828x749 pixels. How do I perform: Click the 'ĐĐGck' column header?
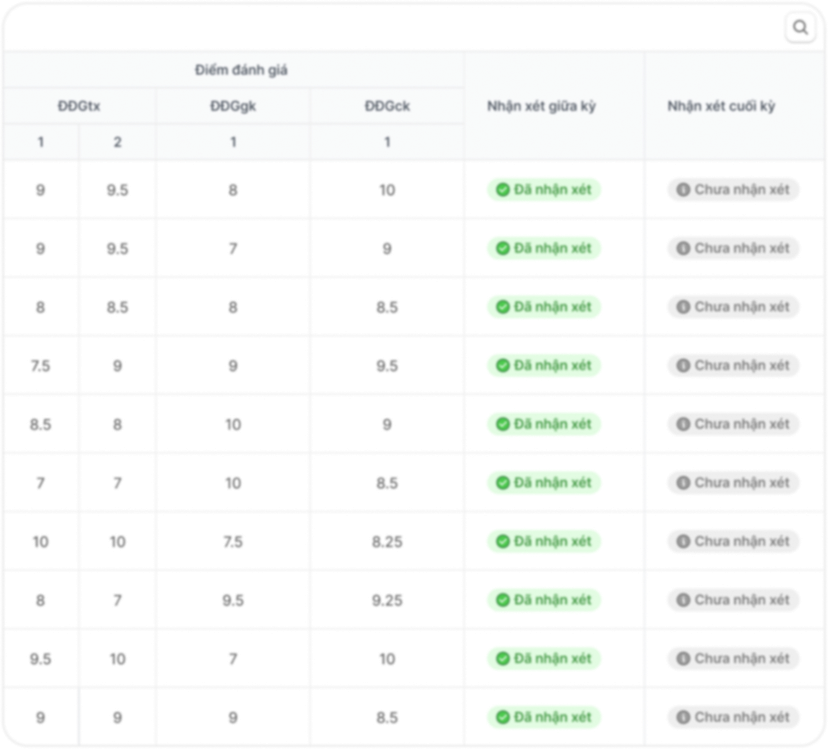pos(387,106)
